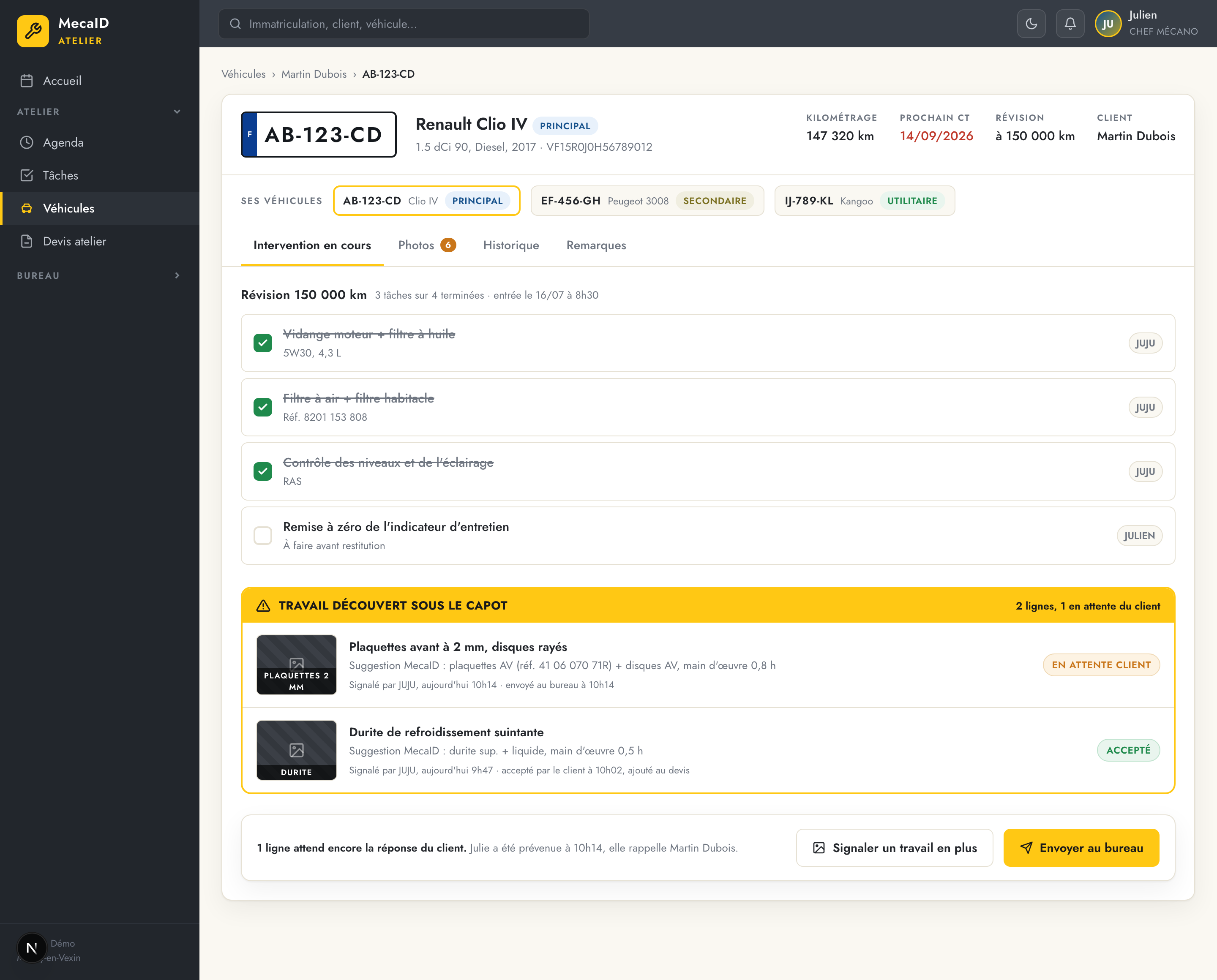Toggle dark mode moon icon
The width and height of the screenshot is (1217, 980).
(1031, 24)
